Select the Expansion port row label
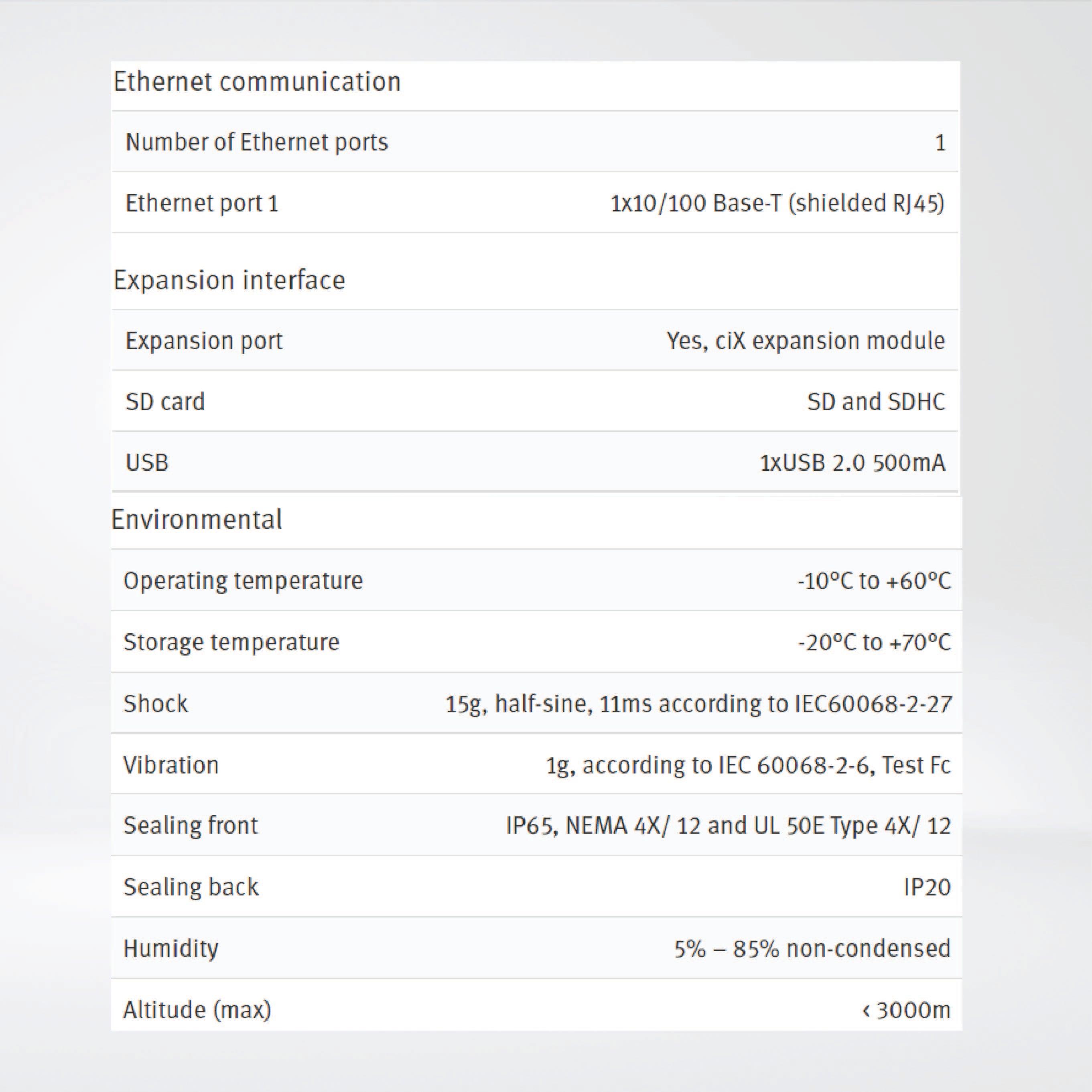This screenshot has width=1092, height=1092. 203,341
